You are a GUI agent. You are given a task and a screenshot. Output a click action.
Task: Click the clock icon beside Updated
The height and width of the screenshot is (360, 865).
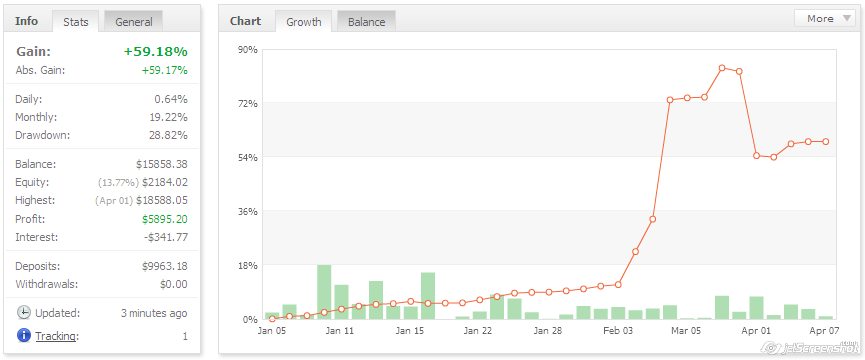click(24, 313)
